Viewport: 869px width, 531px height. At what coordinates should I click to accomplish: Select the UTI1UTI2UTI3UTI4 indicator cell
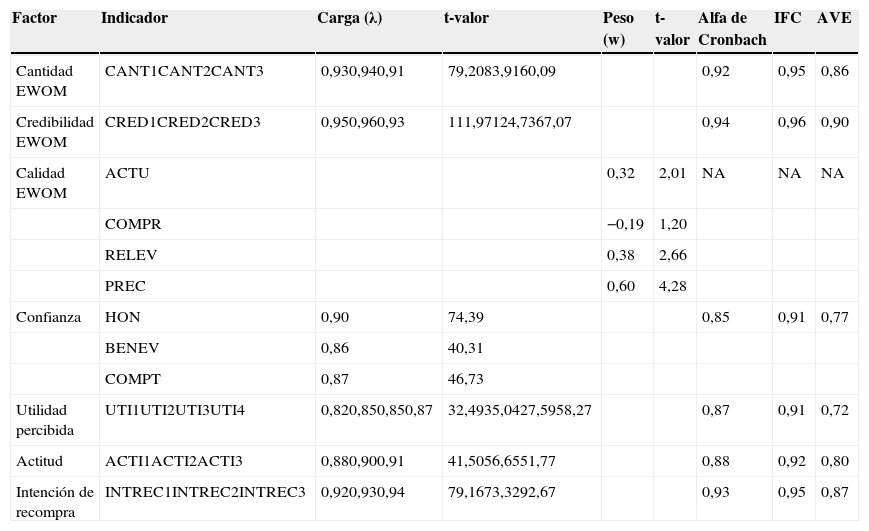click(174, 410)
